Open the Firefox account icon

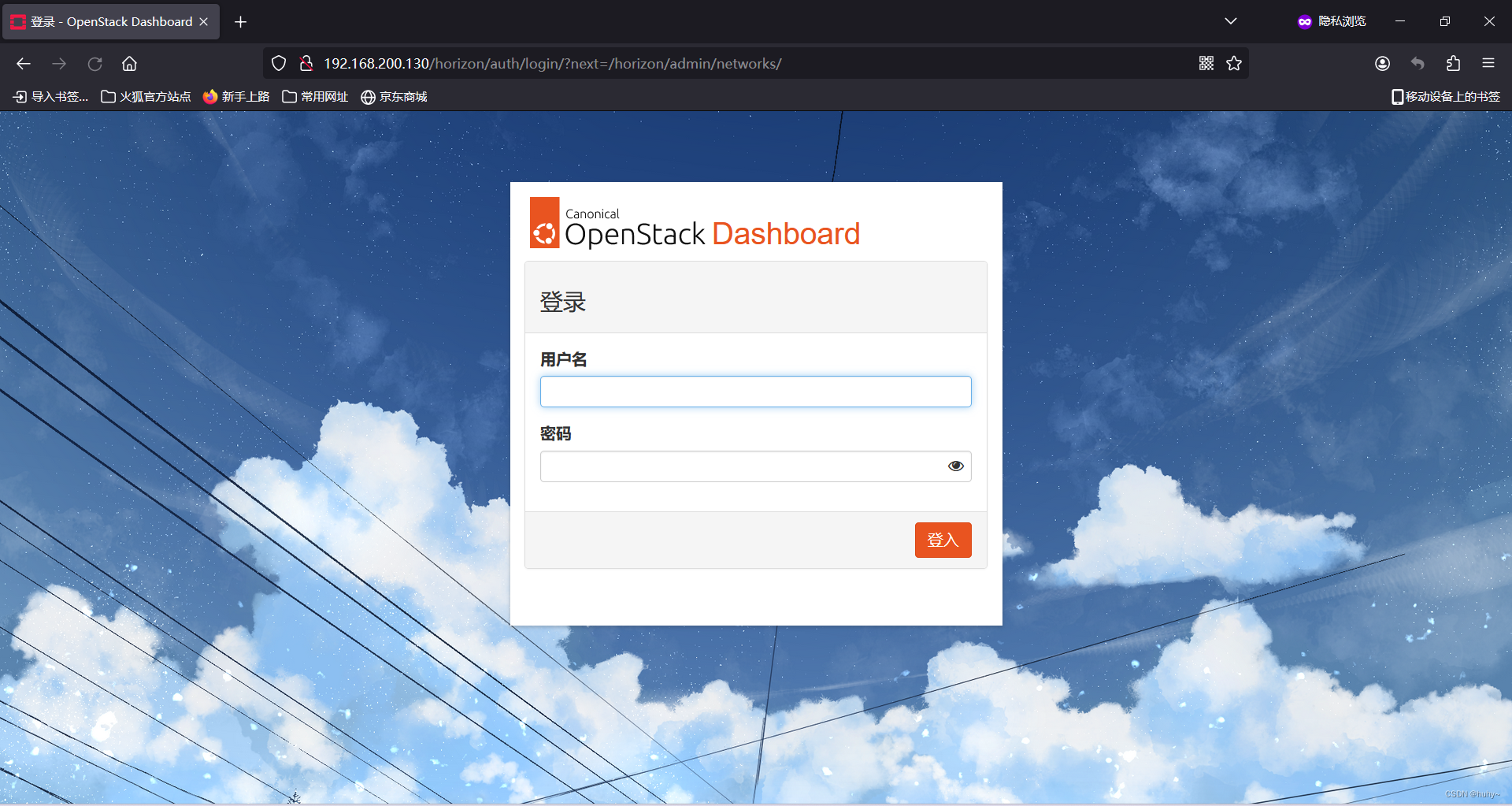click(1382, 64)
